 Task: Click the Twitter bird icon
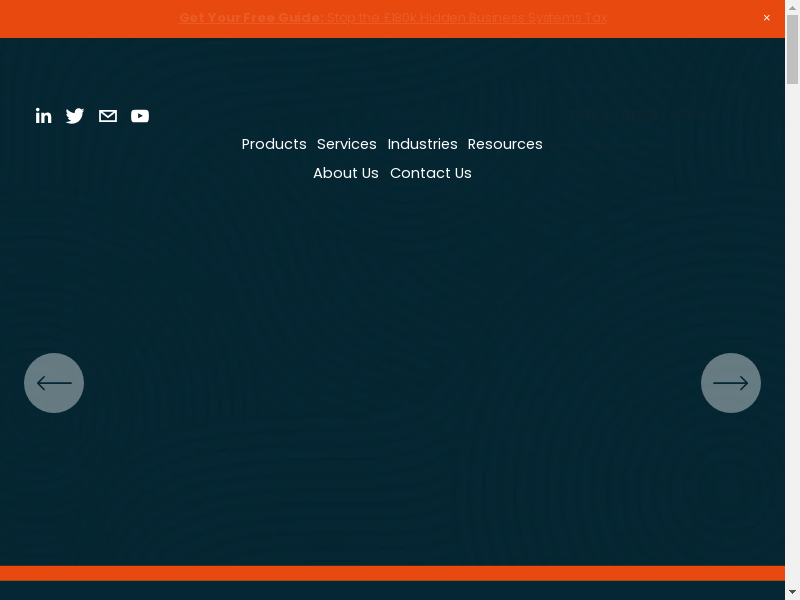click(x=75, y=116)
